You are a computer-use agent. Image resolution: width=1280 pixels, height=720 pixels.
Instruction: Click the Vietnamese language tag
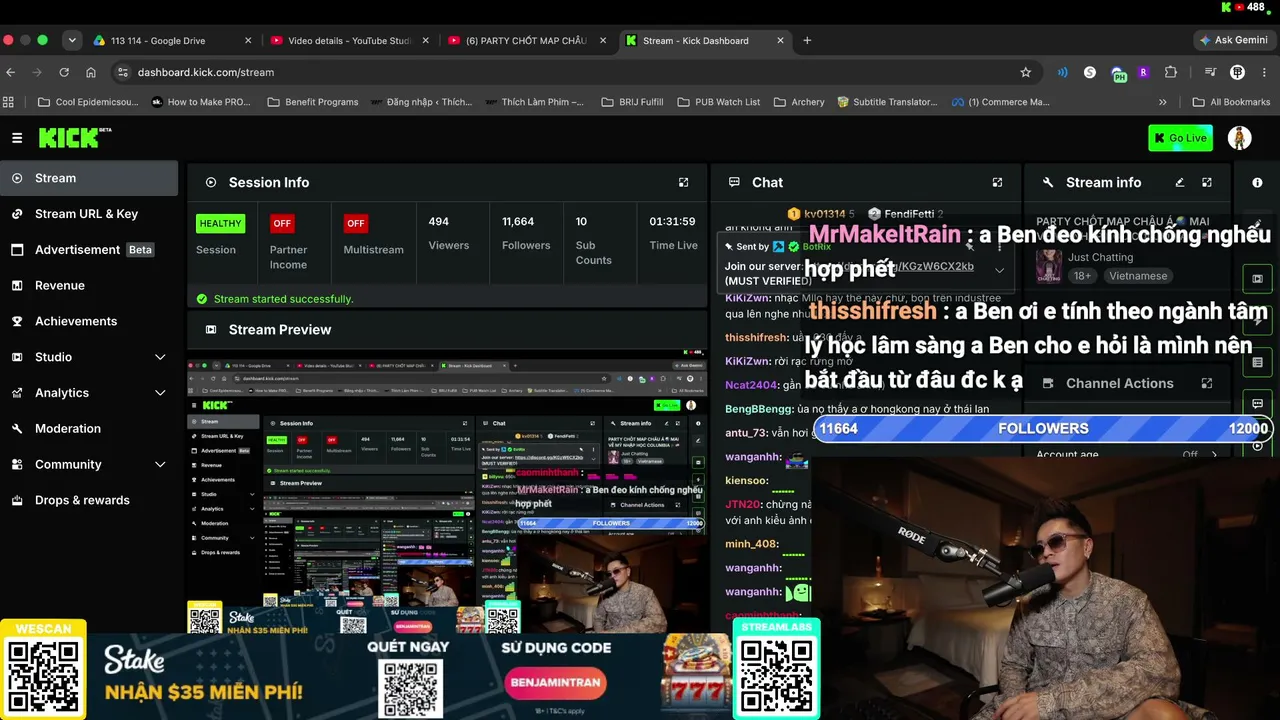click(x=1138, y=276)
